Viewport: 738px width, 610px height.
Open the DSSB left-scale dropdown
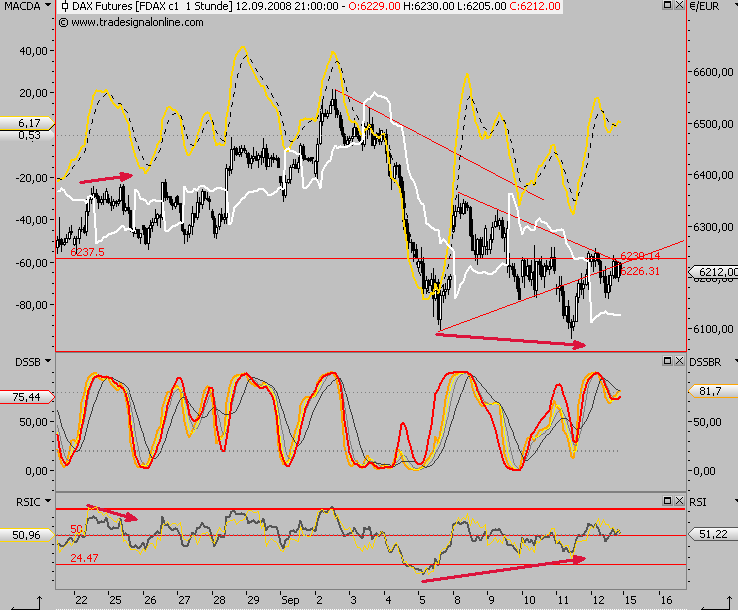coord(48,361)
